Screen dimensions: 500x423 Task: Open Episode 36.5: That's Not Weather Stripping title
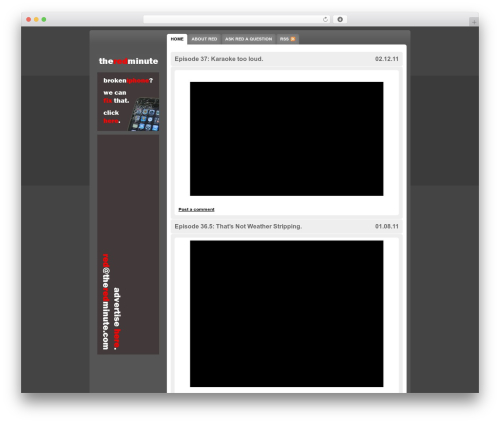coord(238,226)
